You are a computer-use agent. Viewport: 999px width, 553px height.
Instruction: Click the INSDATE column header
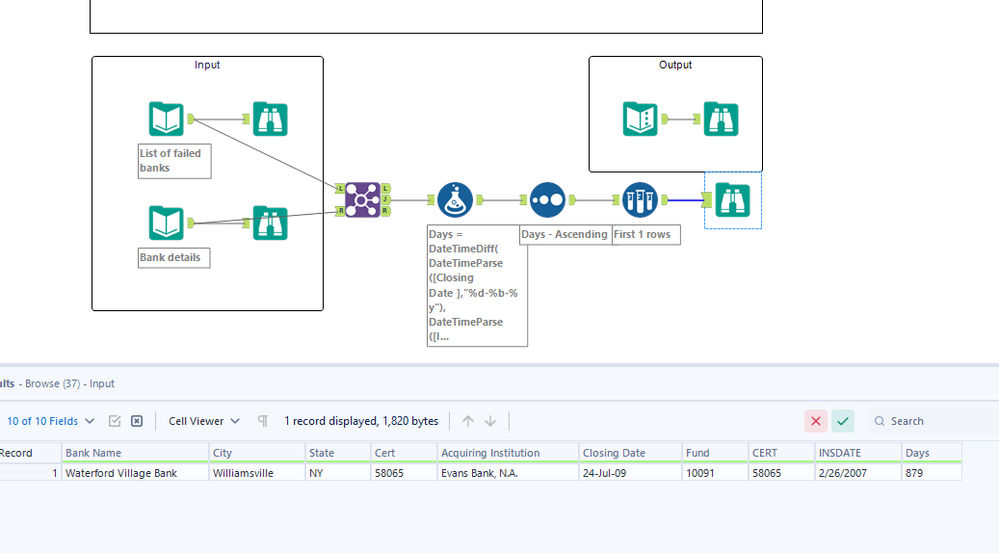pos(858,453)
